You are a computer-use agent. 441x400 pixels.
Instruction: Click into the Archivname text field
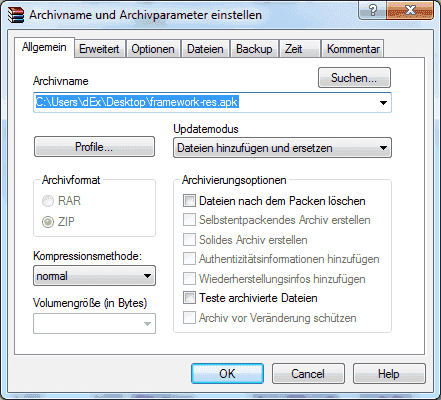click(212, 103)
